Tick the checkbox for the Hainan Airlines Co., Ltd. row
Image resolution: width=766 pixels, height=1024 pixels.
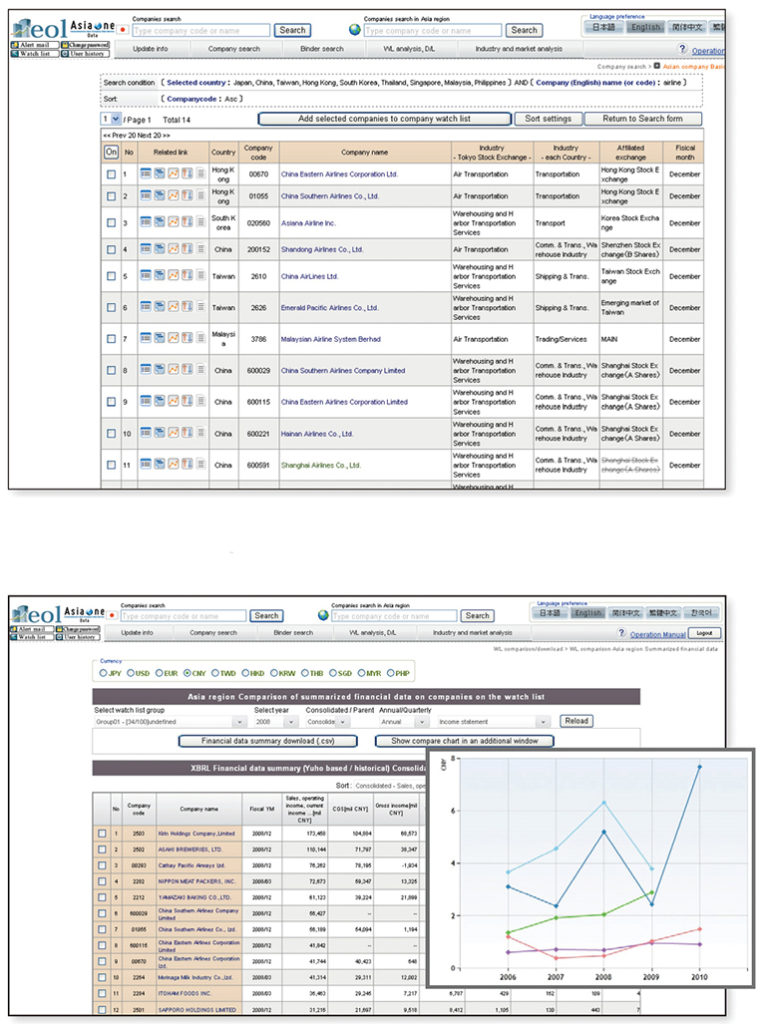(x=111, y=434)
